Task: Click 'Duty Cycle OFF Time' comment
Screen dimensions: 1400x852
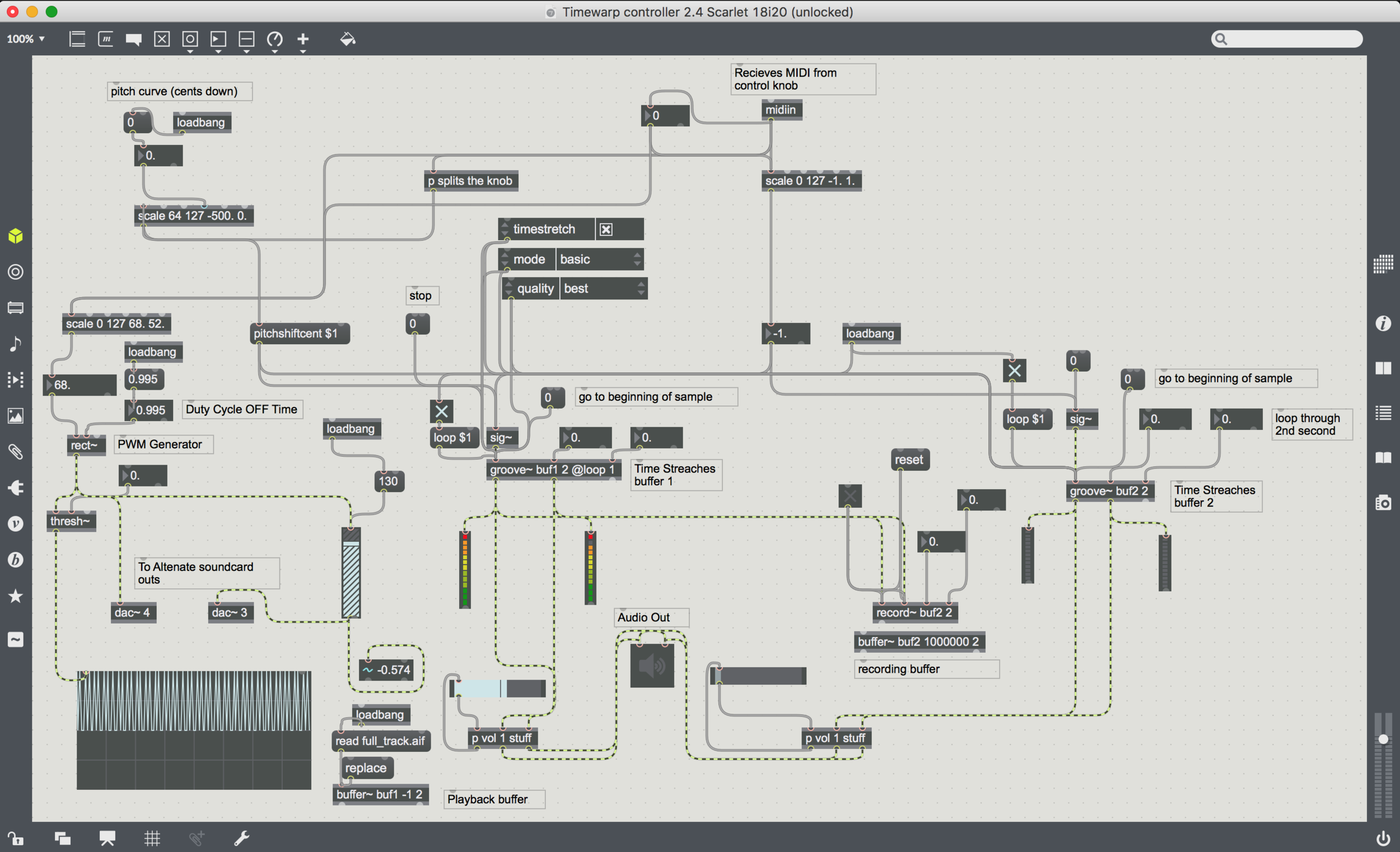Action: tap(242, 409)
